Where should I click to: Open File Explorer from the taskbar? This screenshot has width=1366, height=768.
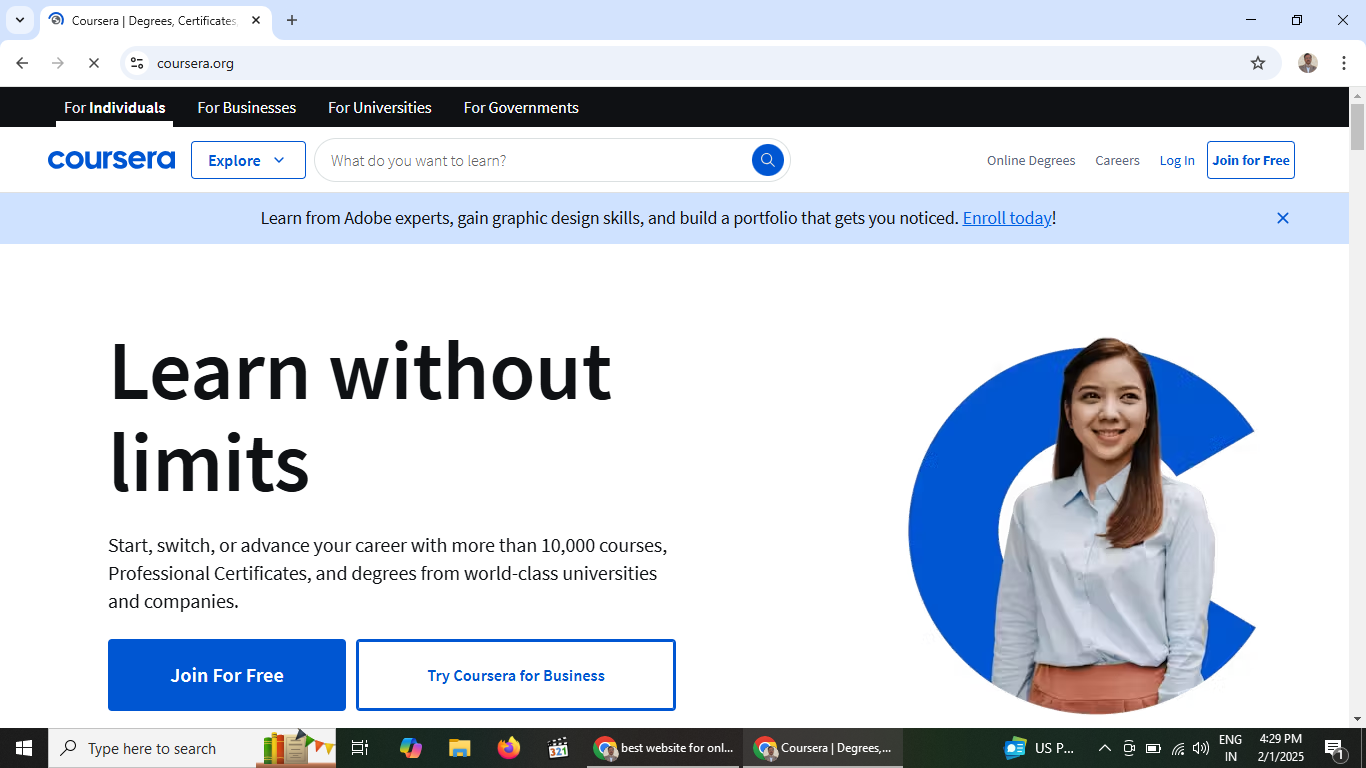pos(460,748)
